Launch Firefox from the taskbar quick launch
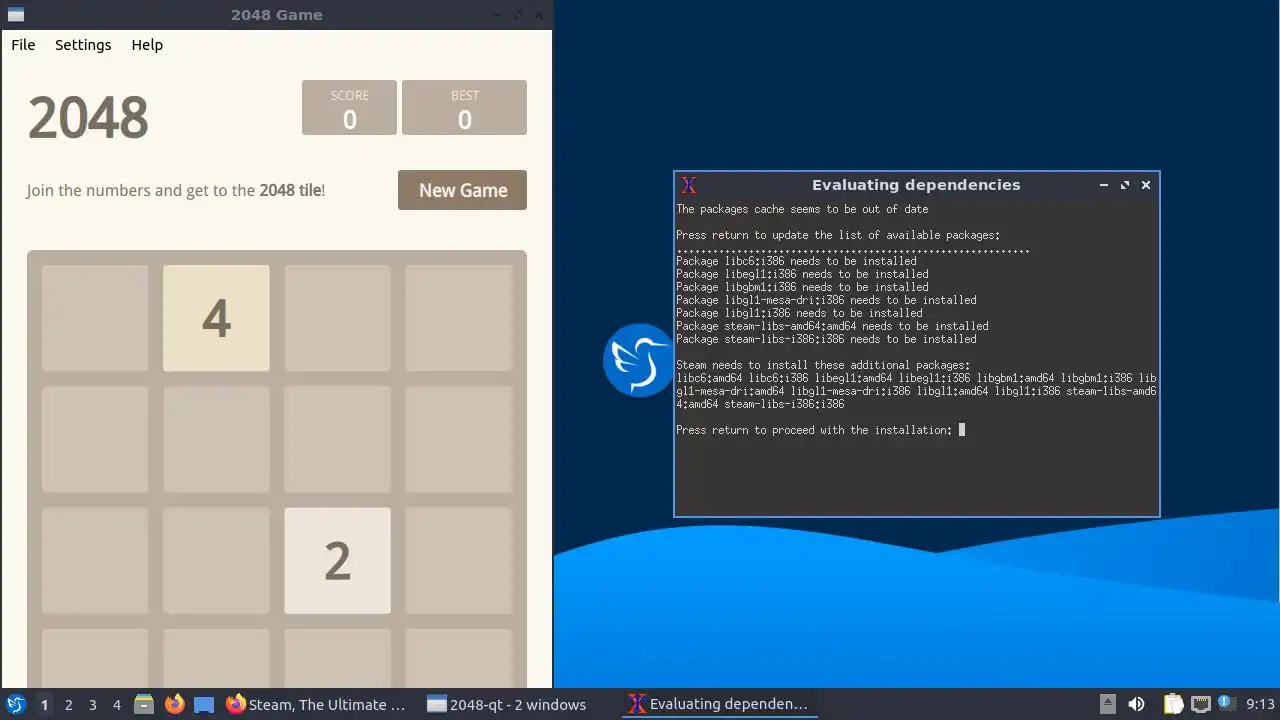This screenshot has height=720, width=1280. [x=174, y=705]
